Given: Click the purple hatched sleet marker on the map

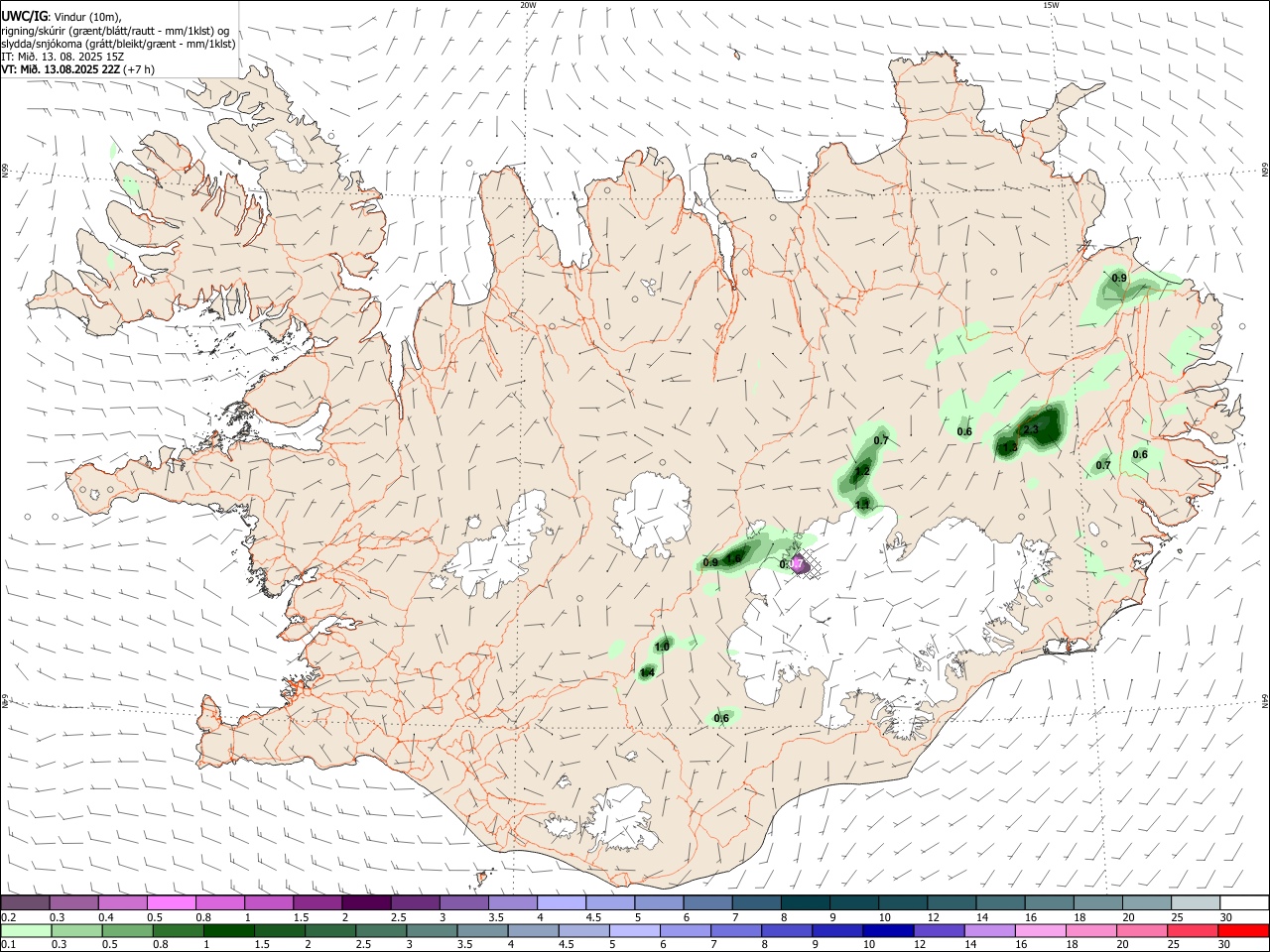Looking at the screenshot, I should click(802, 565).
